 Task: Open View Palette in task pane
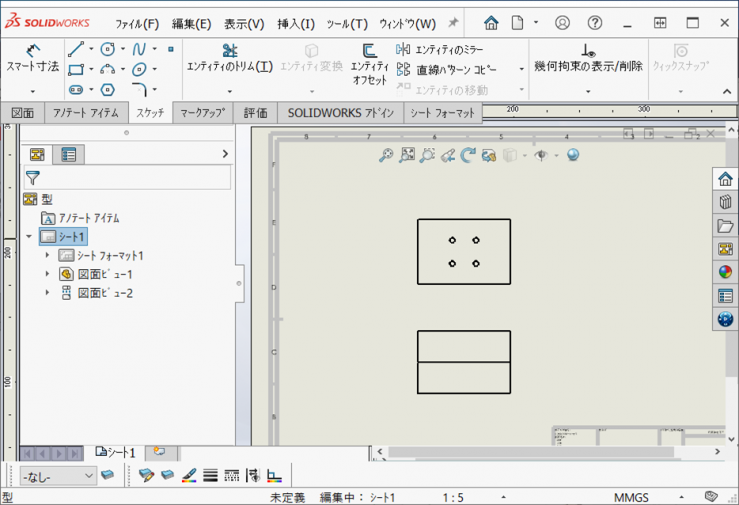point(725,249)
